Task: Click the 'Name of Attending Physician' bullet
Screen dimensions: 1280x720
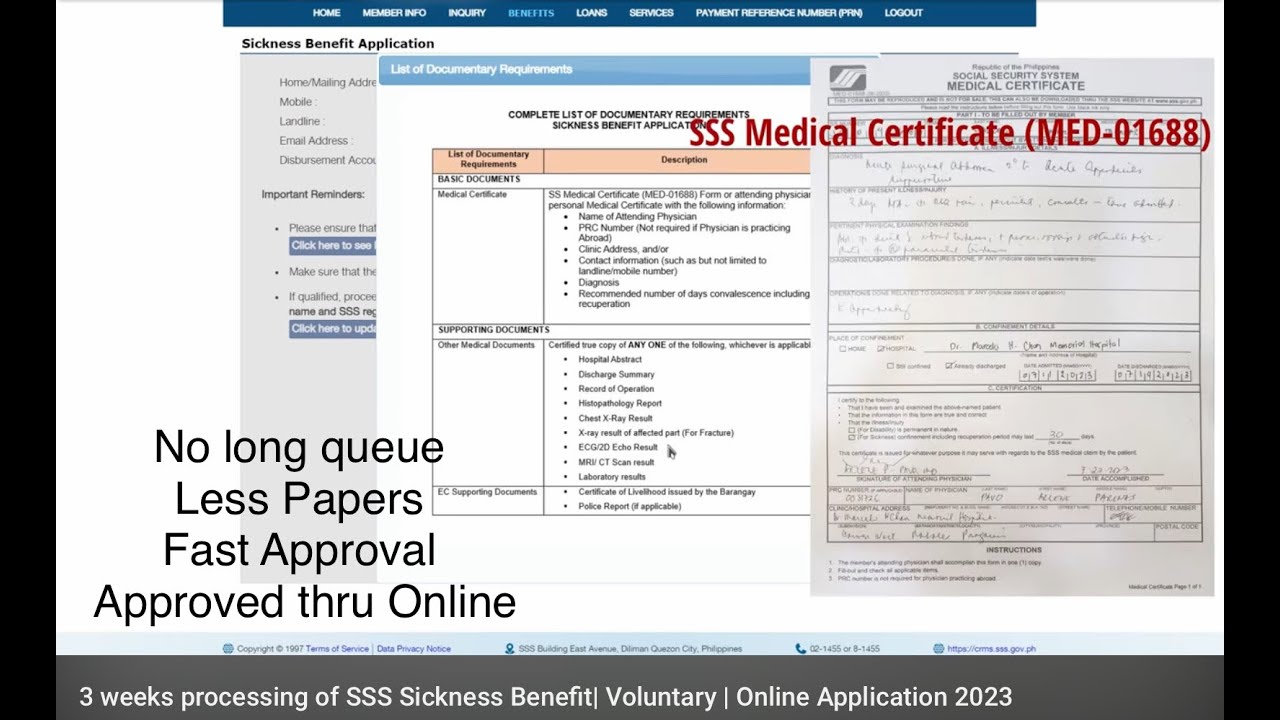Action: pyautogui.click(x=637, y=217)
